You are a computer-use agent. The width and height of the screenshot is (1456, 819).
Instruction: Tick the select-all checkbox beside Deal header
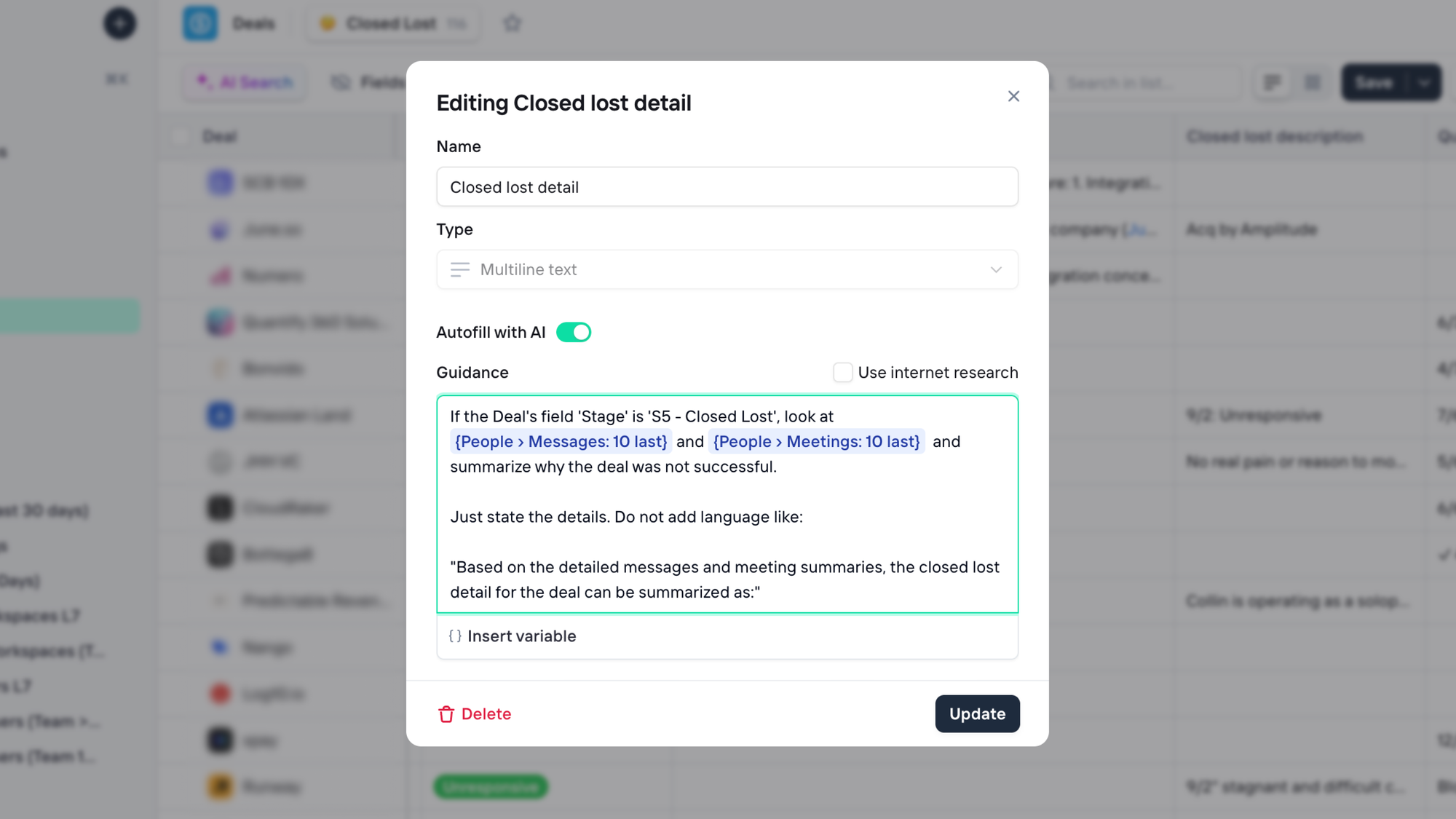[x=180, y=136]
